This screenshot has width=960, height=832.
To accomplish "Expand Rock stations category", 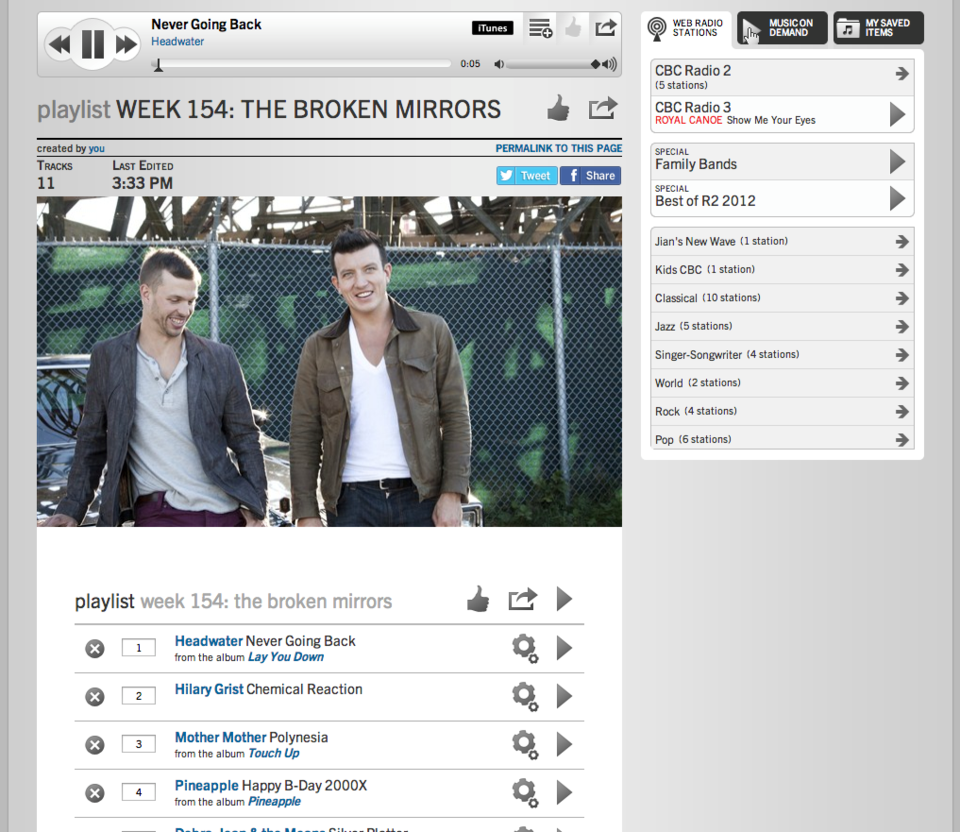I will [782, 411].
